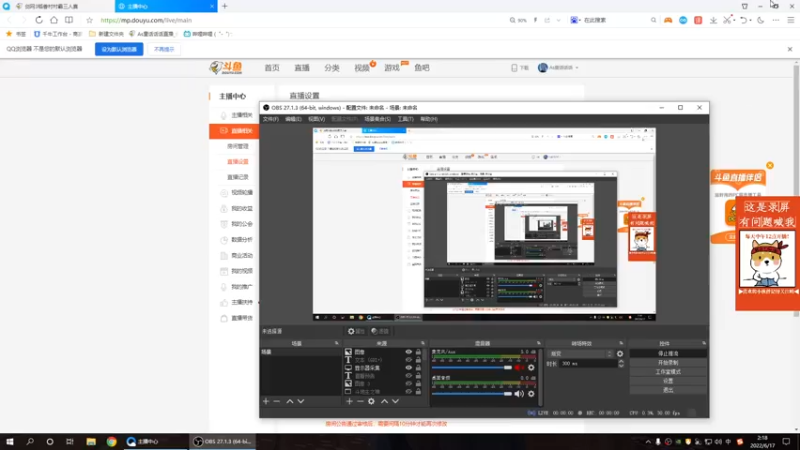The image size is (800, 450).
Task: Mute the 桌面音频 speaker icon
Action: [x=519, y=394]
